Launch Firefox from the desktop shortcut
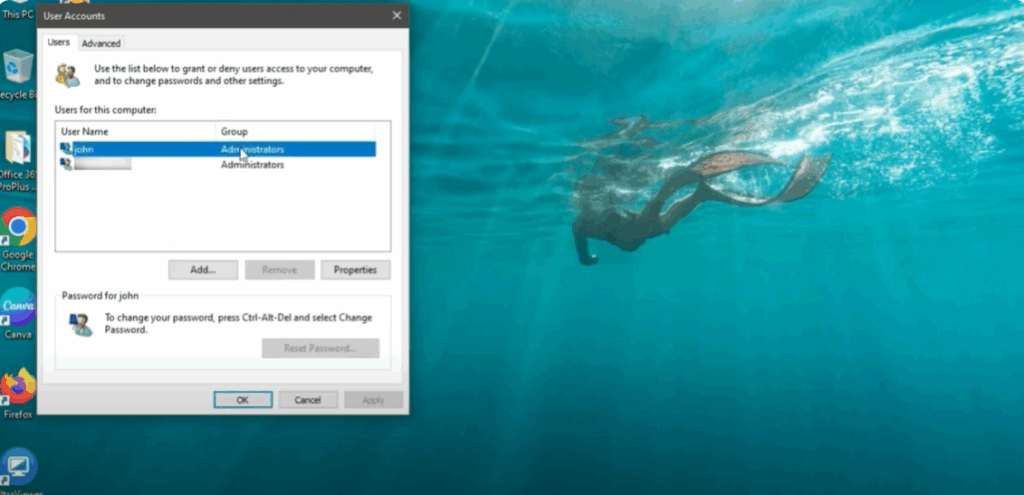 click(x=17, y=388)
